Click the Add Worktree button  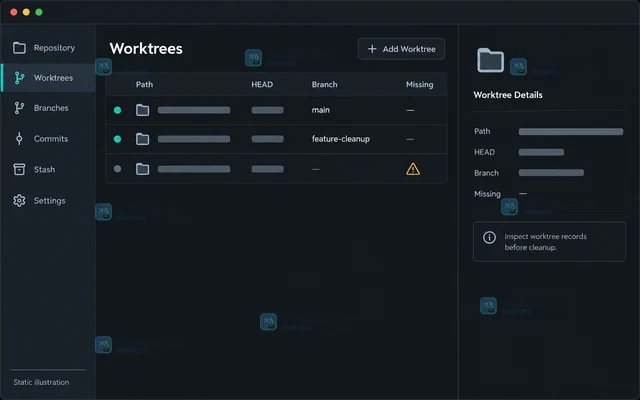(x=401, y=49)
